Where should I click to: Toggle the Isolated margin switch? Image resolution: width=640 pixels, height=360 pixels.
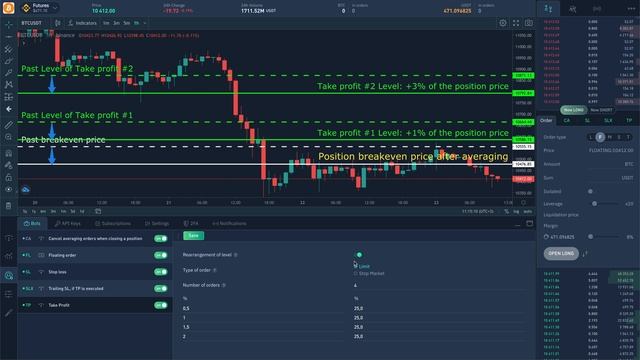coord(591,191)
